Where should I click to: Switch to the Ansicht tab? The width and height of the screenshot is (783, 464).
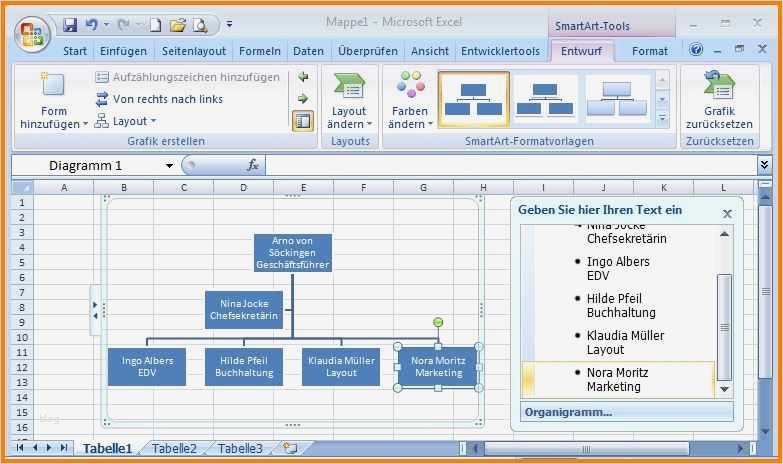429,51
